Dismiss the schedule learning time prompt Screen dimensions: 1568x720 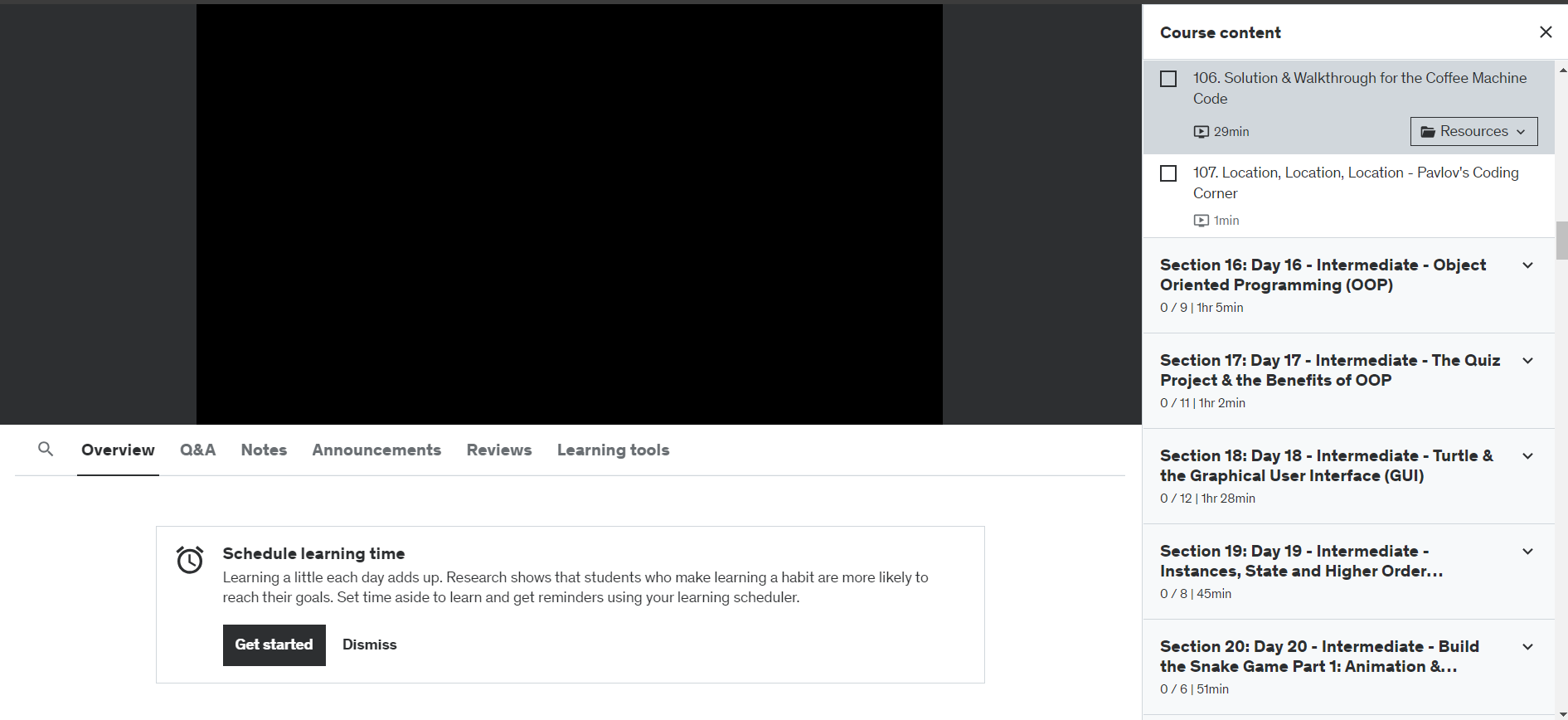(369, 645)
